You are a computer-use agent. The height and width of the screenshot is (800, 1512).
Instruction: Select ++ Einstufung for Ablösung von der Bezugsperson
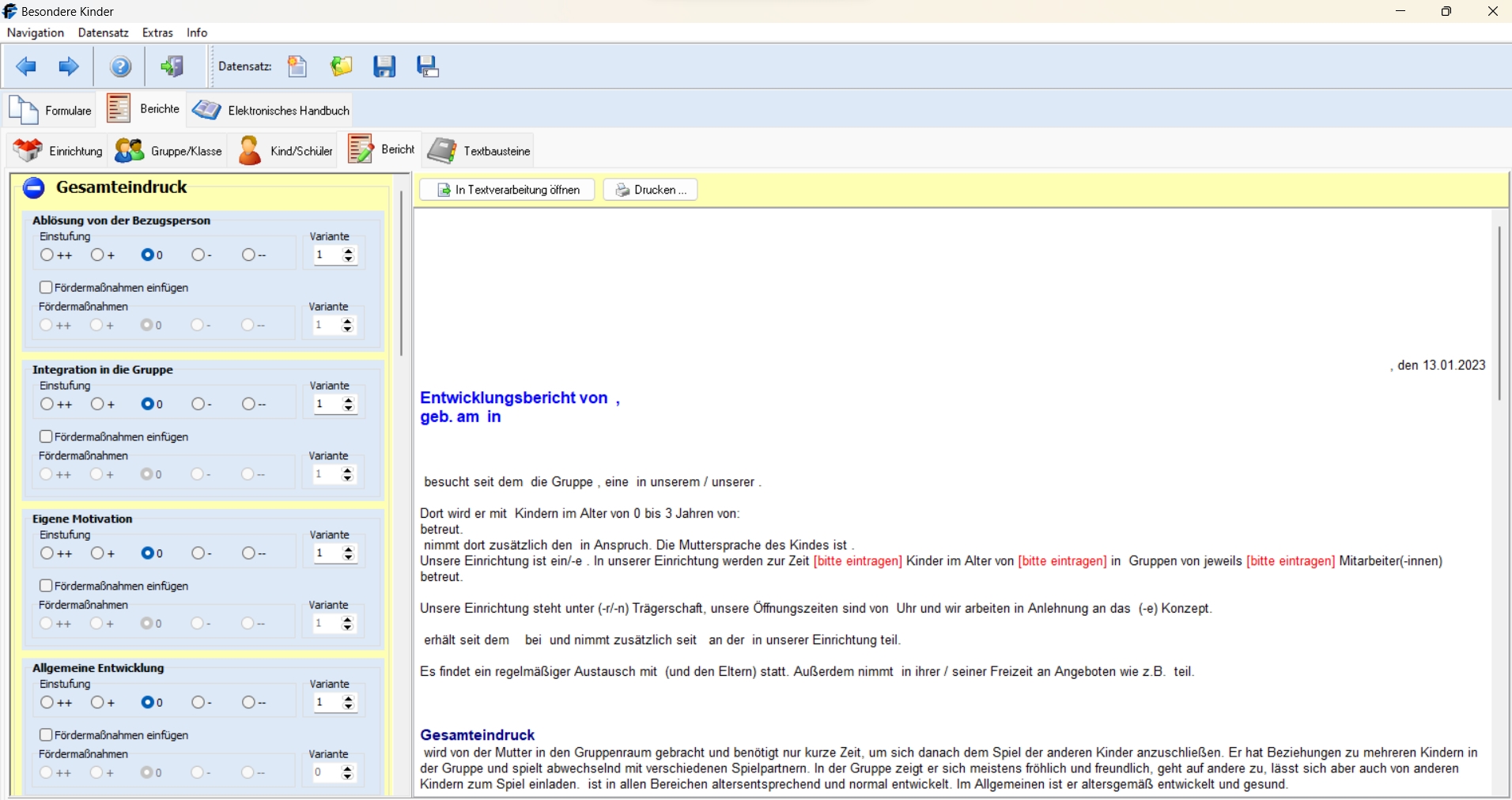[x=47, y=255]
